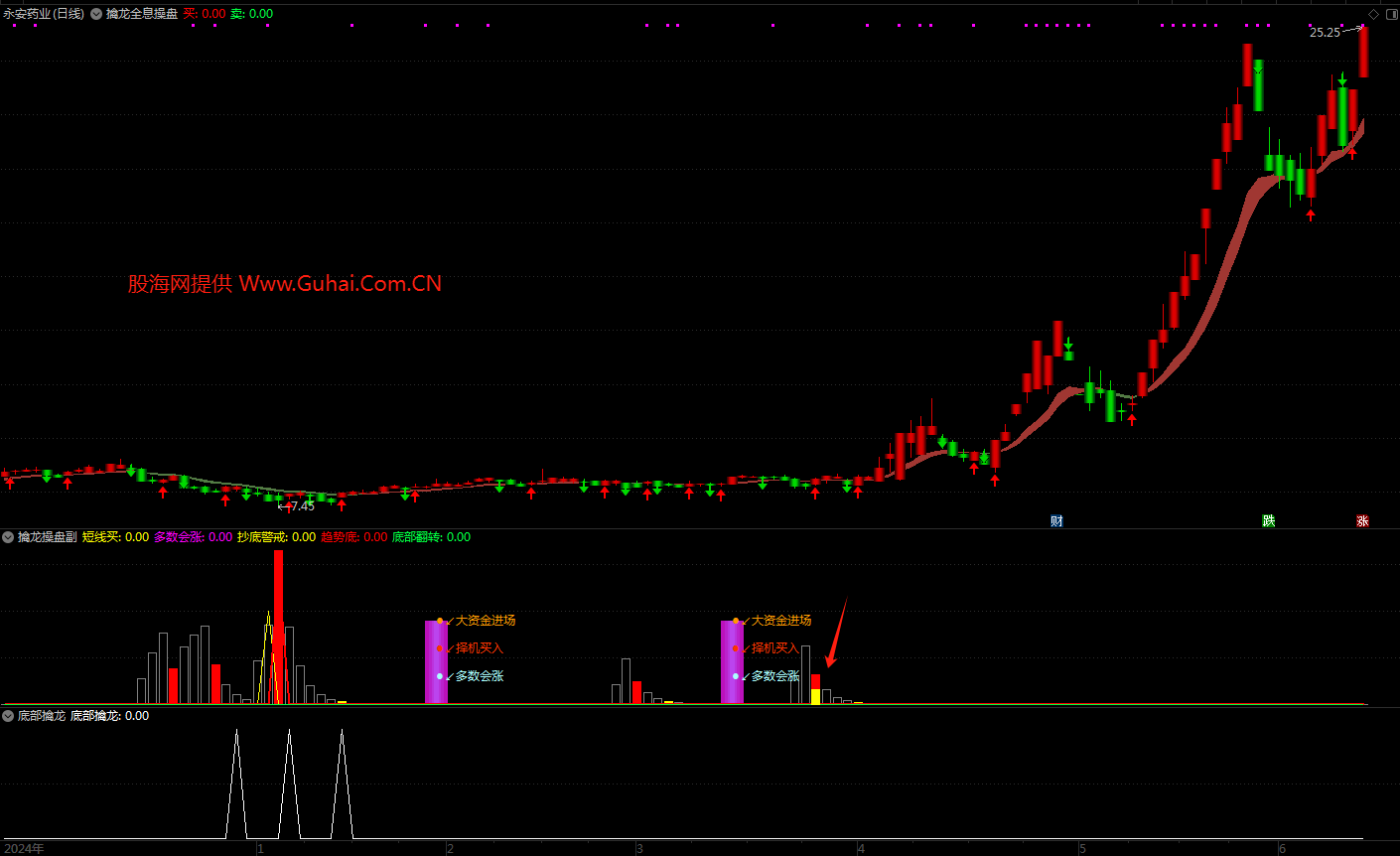Click the red 涨 event marker
This screenshot has height=856, width=1400.
[1362, 521]
